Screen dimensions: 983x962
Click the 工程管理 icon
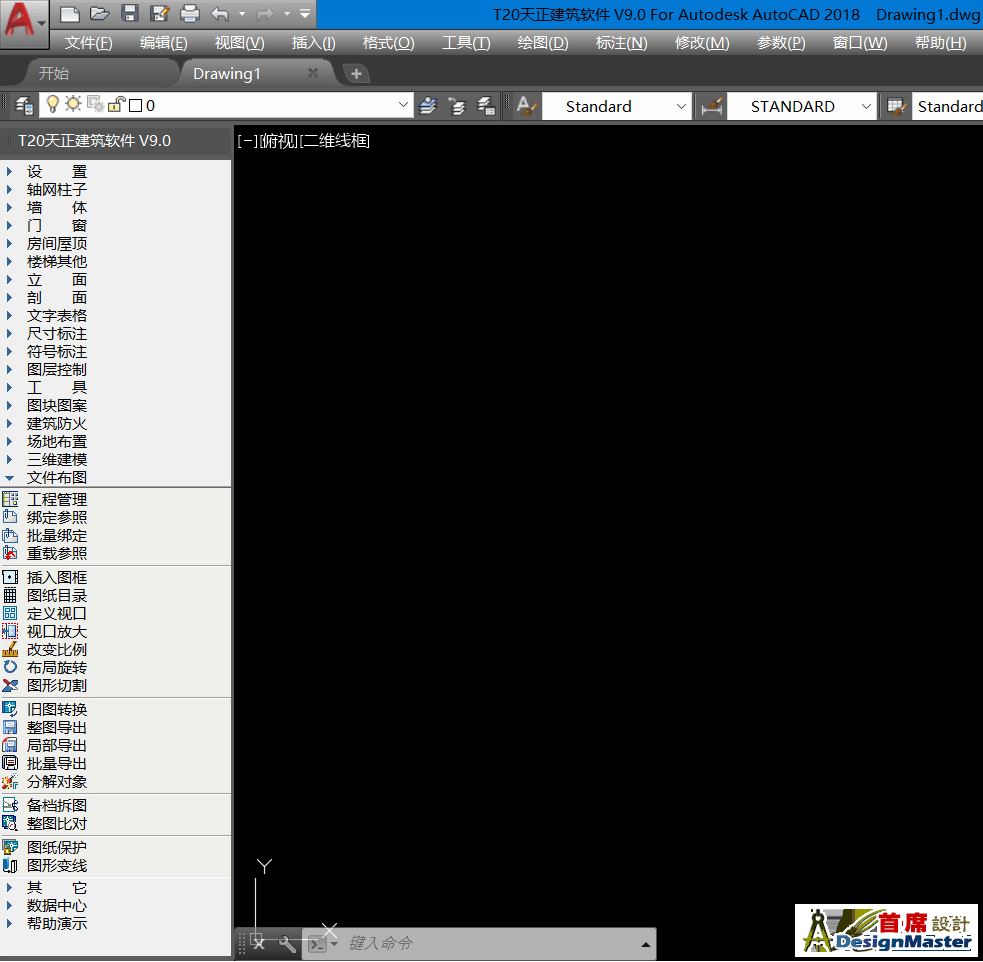click(x=10, y=499)
